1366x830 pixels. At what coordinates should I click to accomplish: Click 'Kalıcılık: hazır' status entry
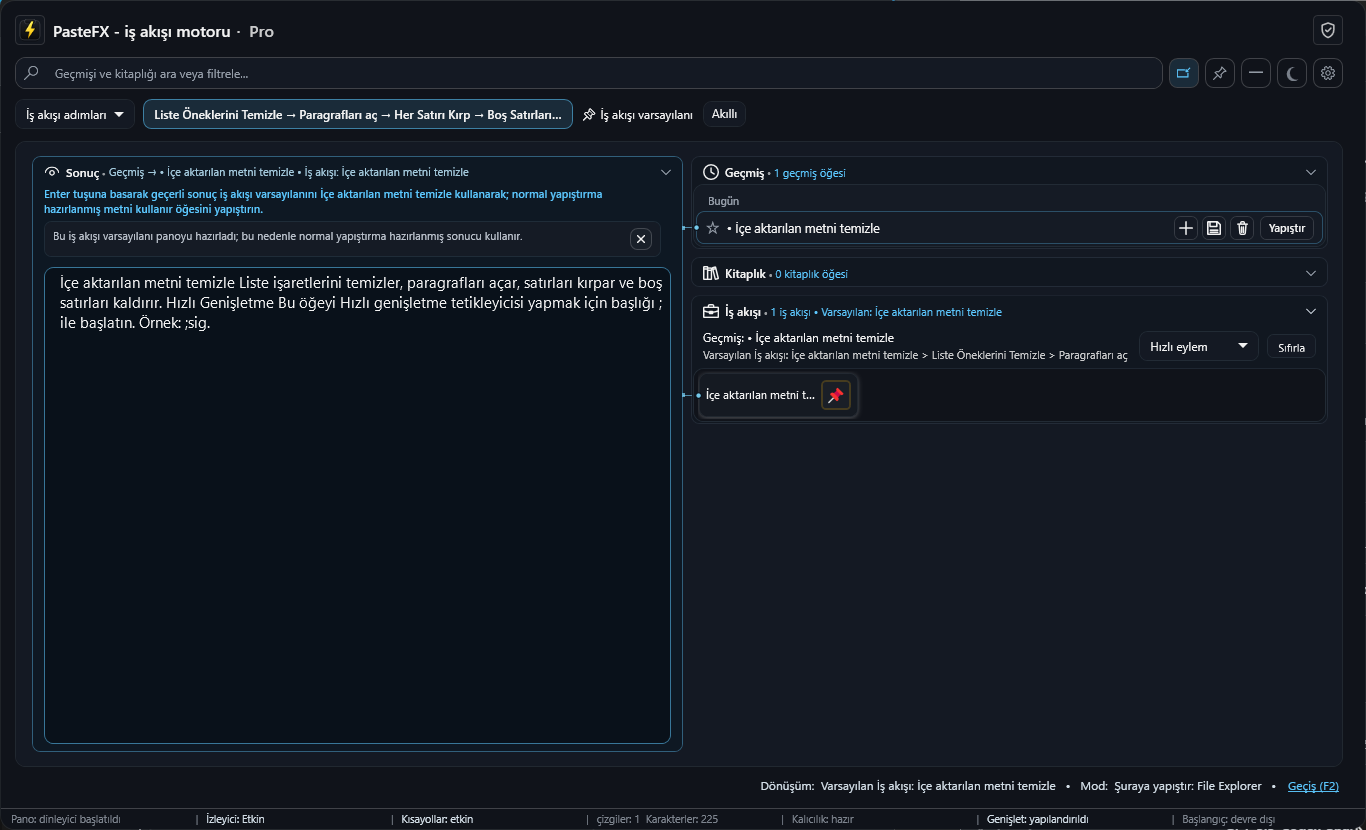coord(823,819)
